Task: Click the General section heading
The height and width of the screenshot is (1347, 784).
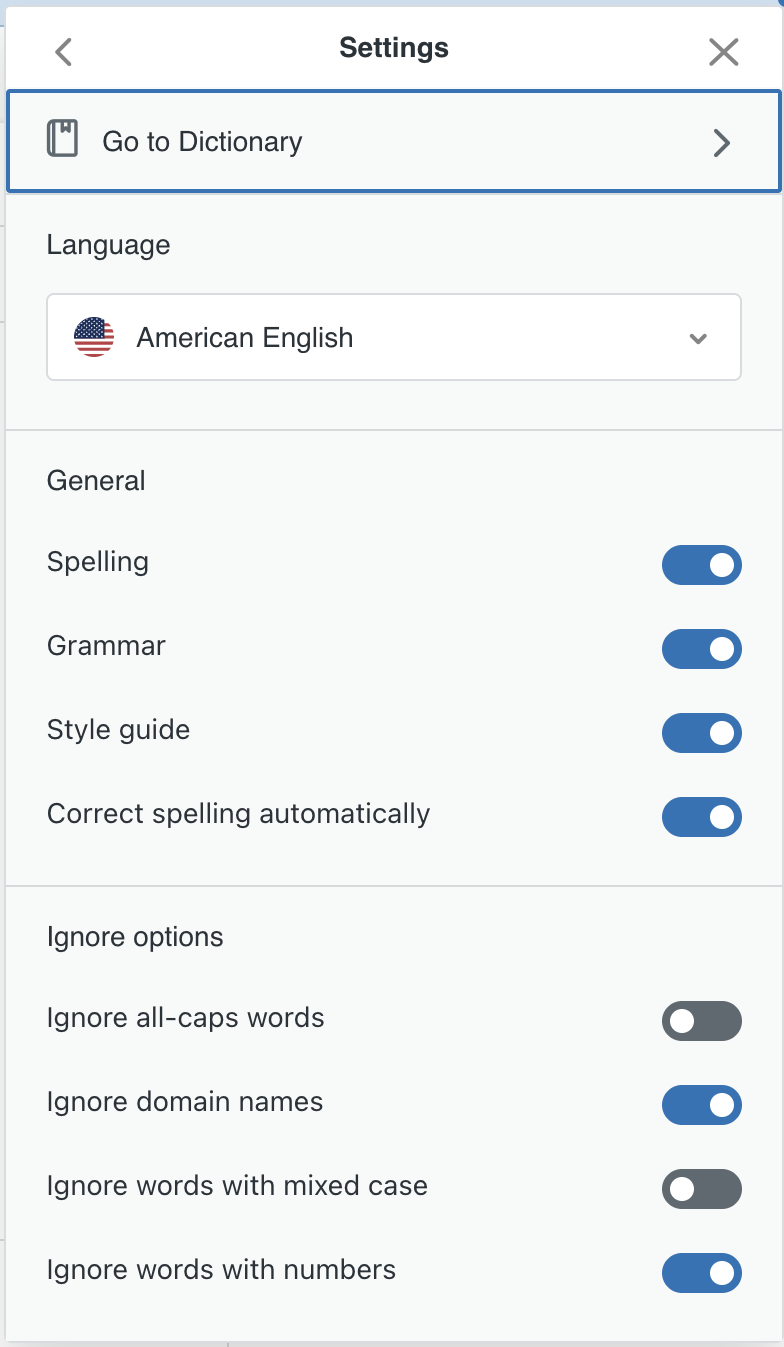Action: [96, 481]
